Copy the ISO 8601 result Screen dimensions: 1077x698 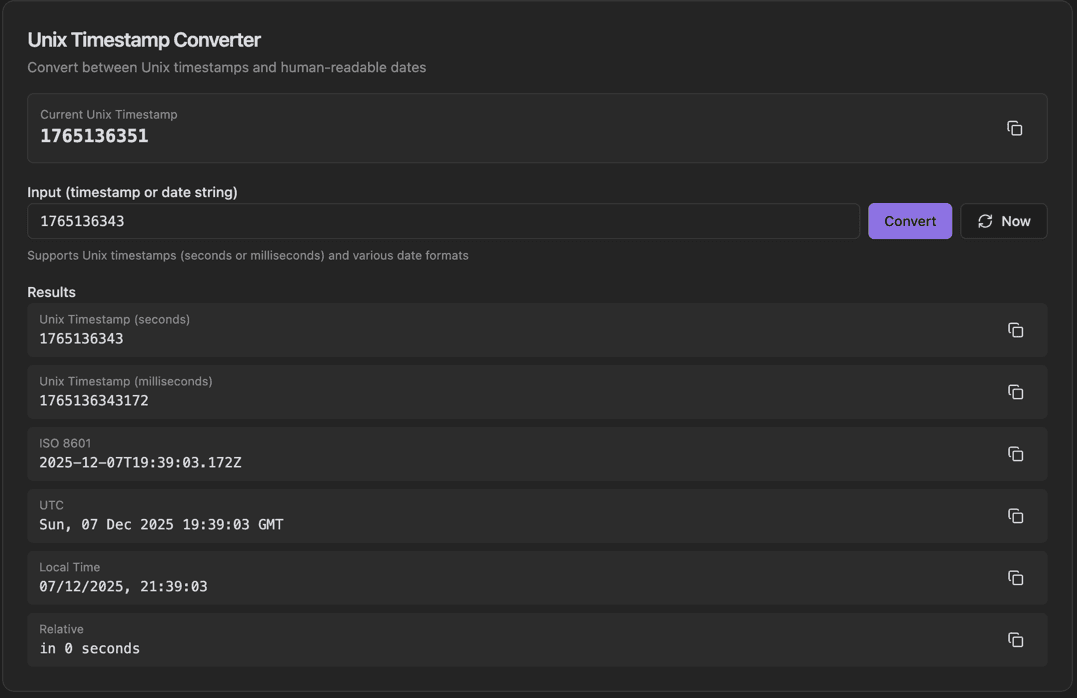(1015, 454)
